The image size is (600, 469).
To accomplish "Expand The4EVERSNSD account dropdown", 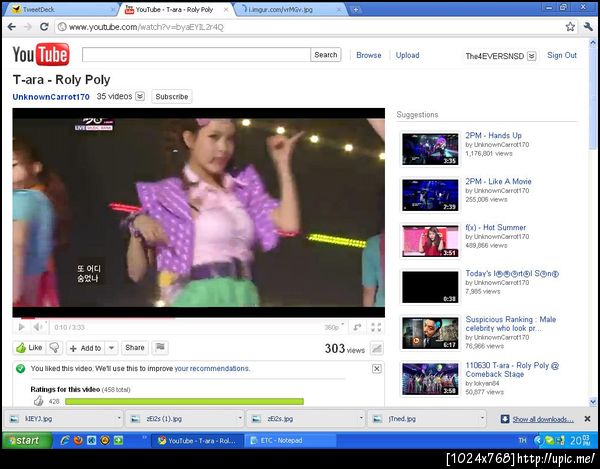I will (x=532, y=56).
